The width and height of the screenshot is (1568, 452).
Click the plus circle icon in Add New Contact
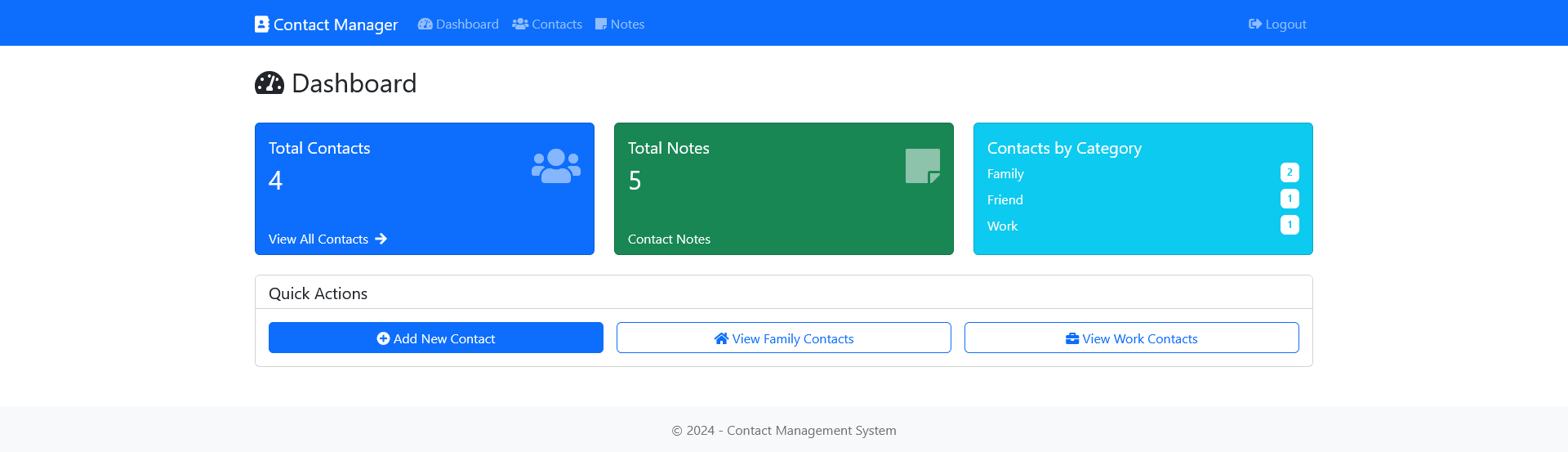pyautogui.click(x=383, y=338)
